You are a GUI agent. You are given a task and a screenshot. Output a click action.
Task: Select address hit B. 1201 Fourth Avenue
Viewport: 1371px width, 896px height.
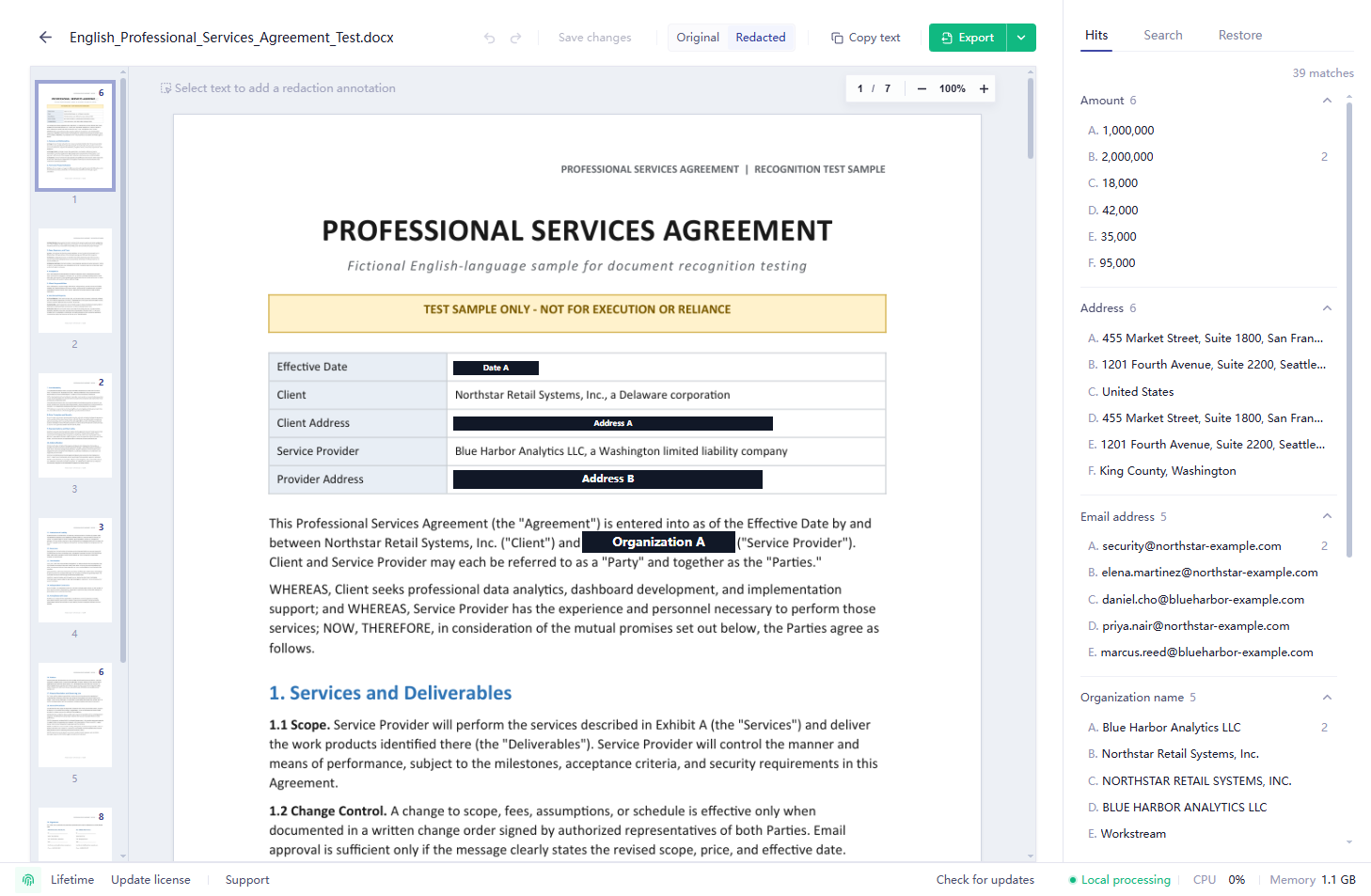click(x=1208, y=365)
